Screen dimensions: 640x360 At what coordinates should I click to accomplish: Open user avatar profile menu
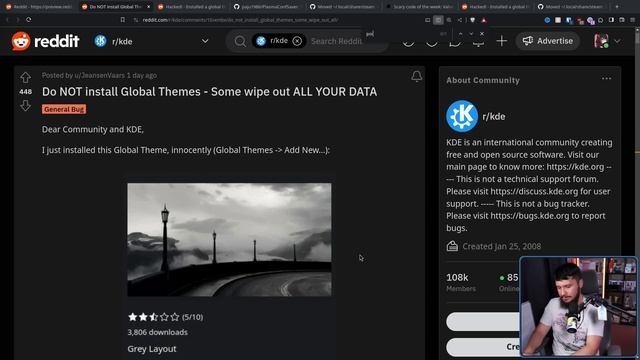pos(601,41)
